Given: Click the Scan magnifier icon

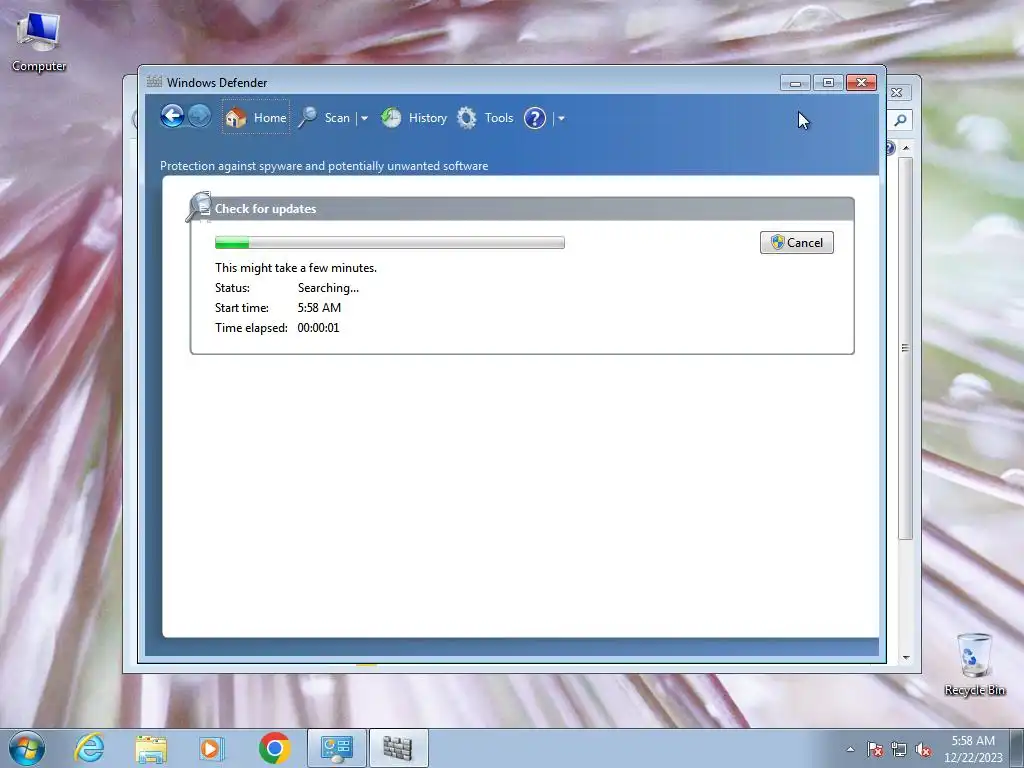Looking at the screenshot, I should point(308,118).
